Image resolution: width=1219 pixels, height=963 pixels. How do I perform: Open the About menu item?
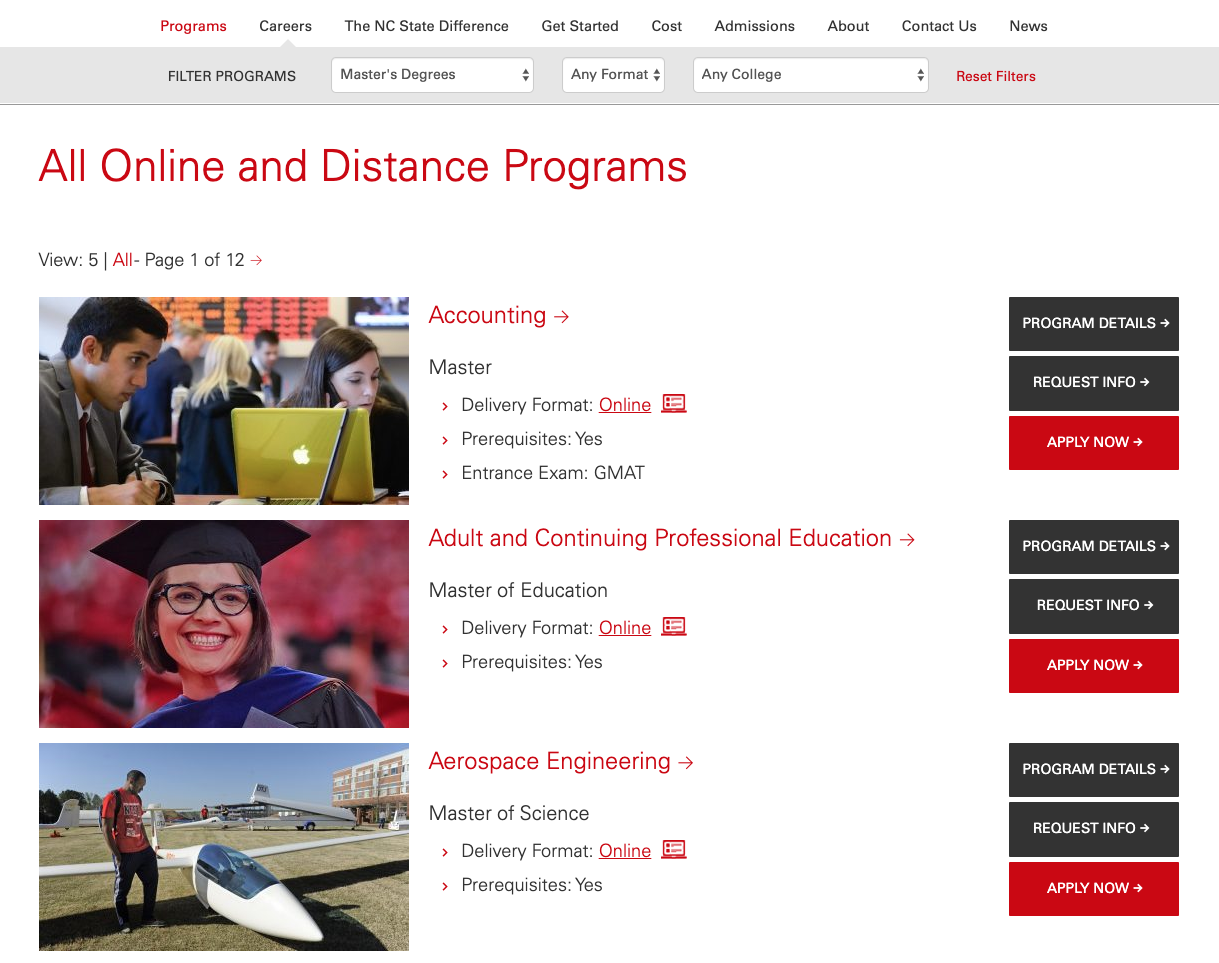(x=848, y=26)
